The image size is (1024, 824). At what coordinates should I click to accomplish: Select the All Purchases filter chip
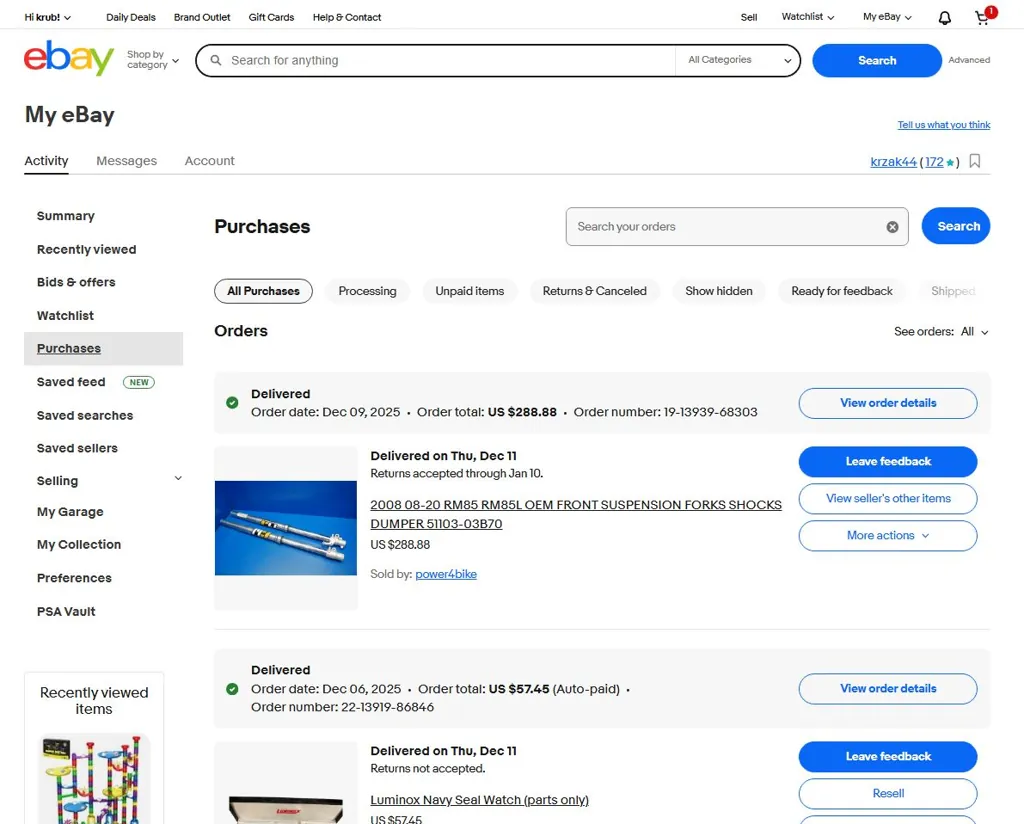pyautogui.click(x=263, y=291)
